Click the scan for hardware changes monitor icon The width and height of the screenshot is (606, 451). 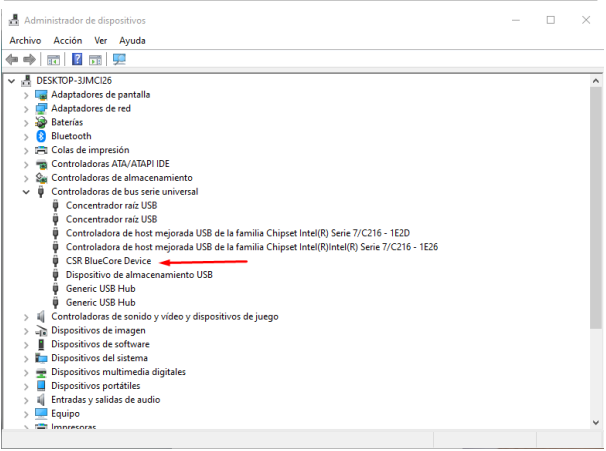[120, 59]
